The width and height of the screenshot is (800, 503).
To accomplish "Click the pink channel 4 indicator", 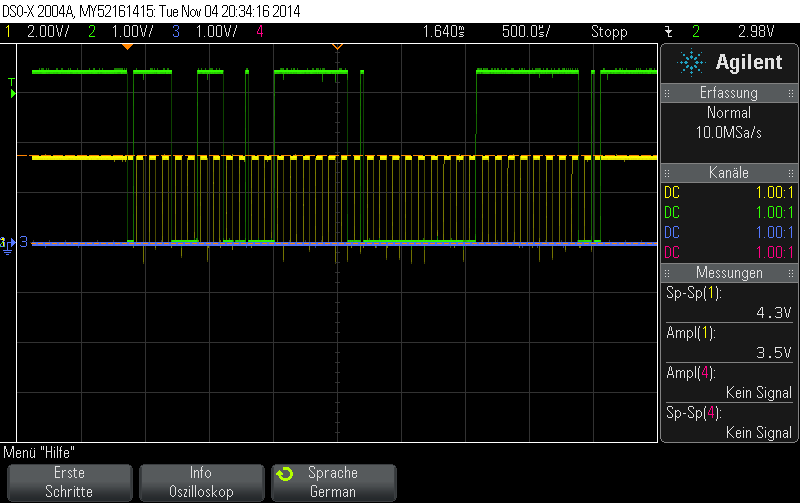I will point(260,32).
